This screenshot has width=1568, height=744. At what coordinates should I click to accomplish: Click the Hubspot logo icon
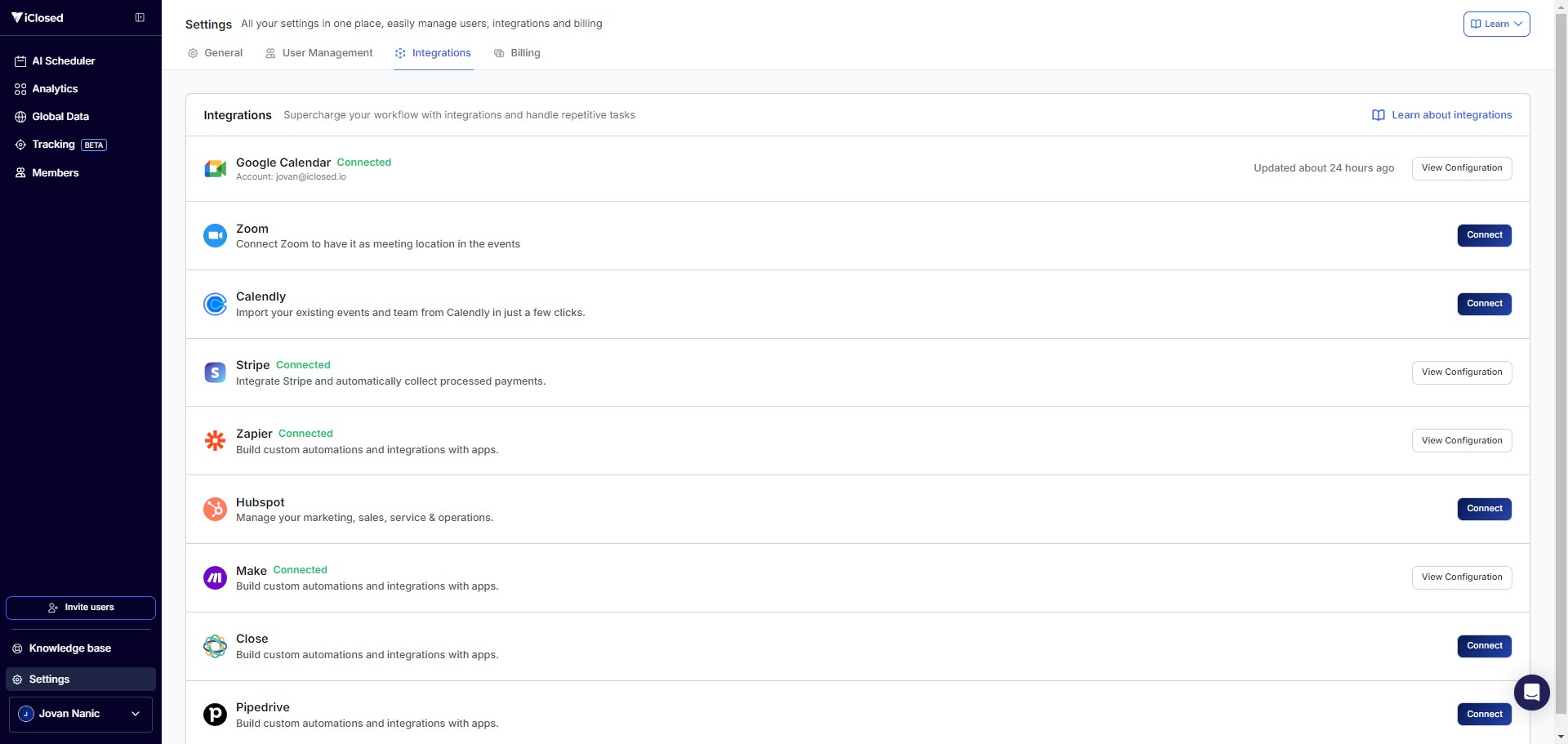215,509
